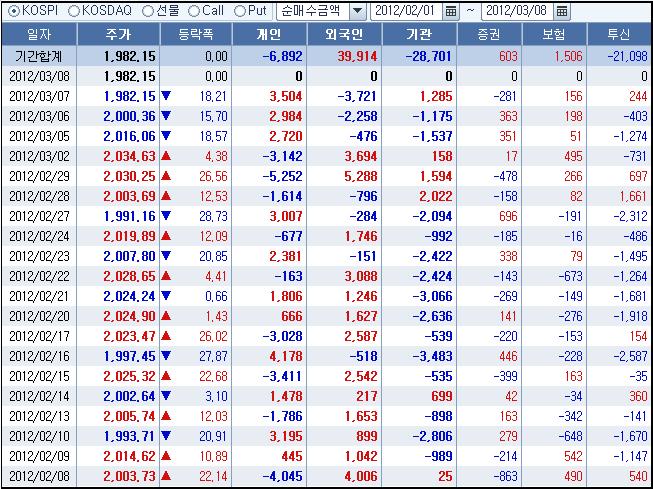
Task: Click the up arrow on 2012/02/09 row
Action: [x=166, y=456]
